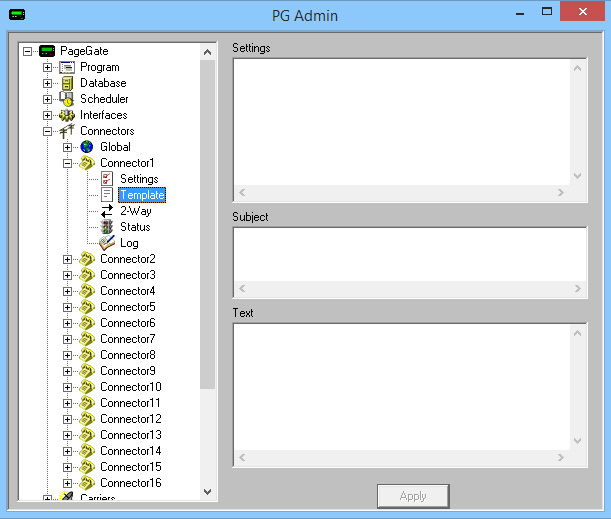The height and width of the screenshot is (519, 611).
Task: Click inside the Settings text box
Action: click(x=402, y=122)
